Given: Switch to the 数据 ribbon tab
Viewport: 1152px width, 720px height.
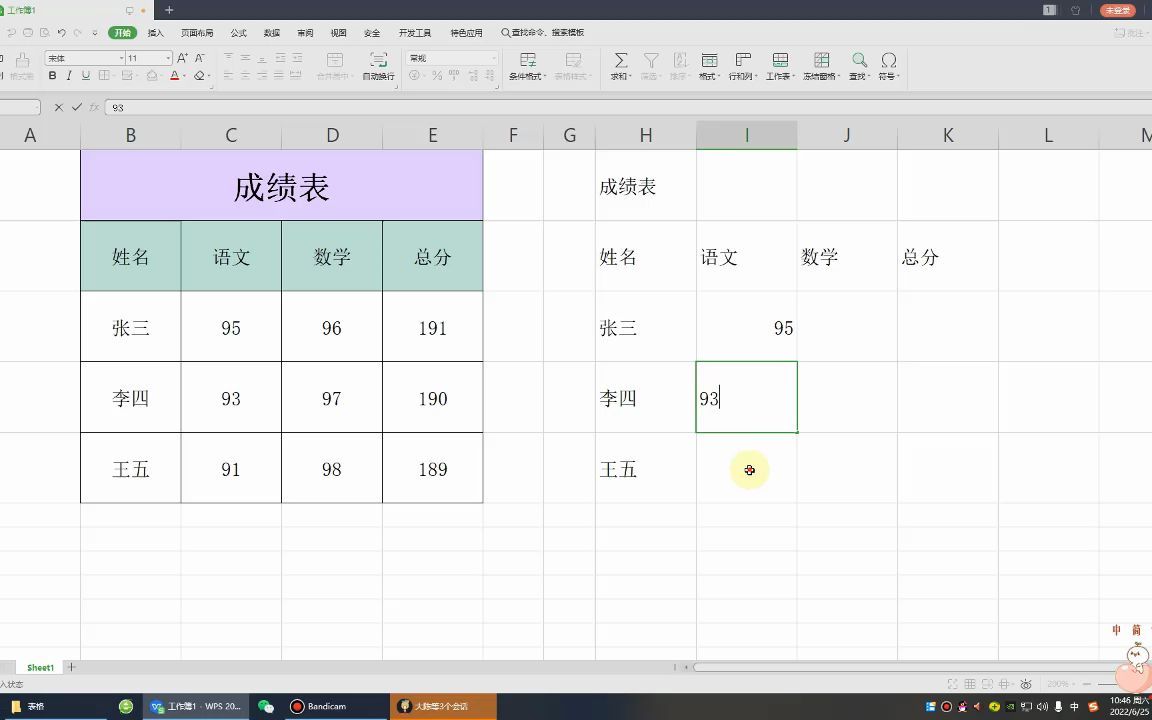Looking at the screenshot, I should 271,32.
